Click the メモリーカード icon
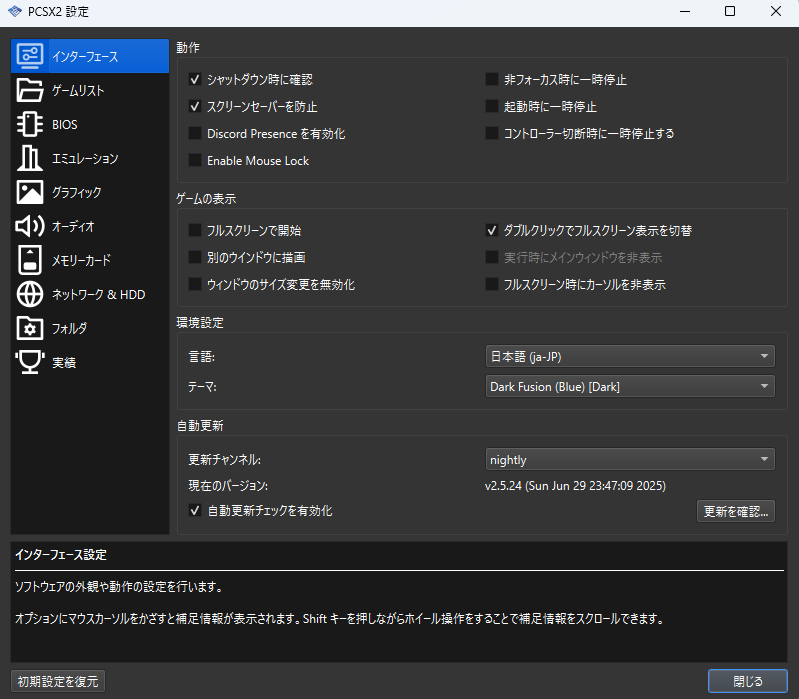799x699 pixels. [30, 260]
